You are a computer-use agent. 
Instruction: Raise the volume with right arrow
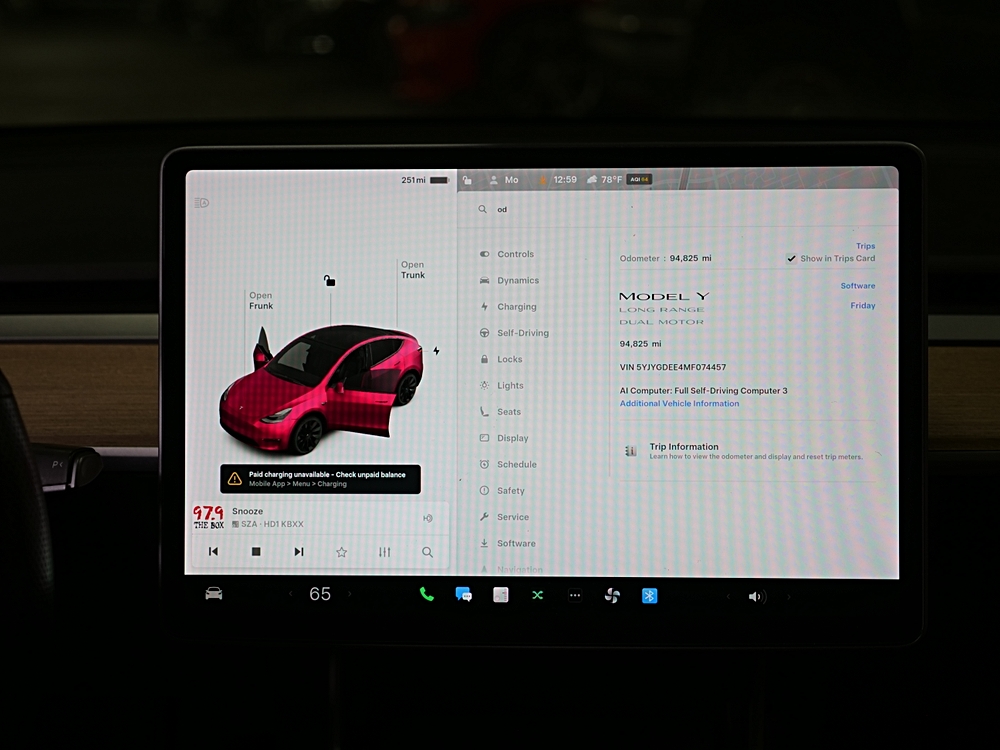789,597
